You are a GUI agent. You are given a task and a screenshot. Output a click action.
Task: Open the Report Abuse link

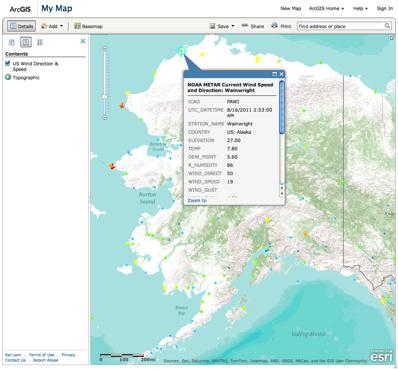[46, 360]
